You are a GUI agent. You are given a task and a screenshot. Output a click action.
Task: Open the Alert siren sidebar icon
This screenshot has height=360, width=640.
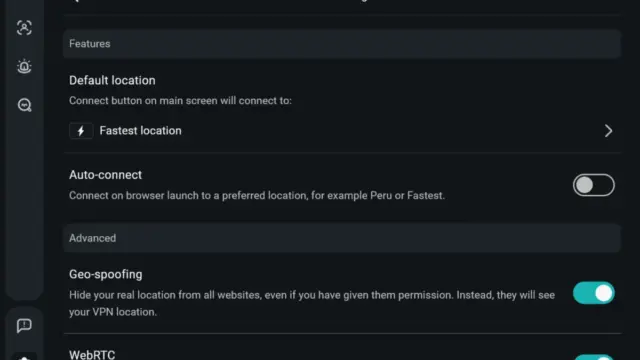point(24,66)
